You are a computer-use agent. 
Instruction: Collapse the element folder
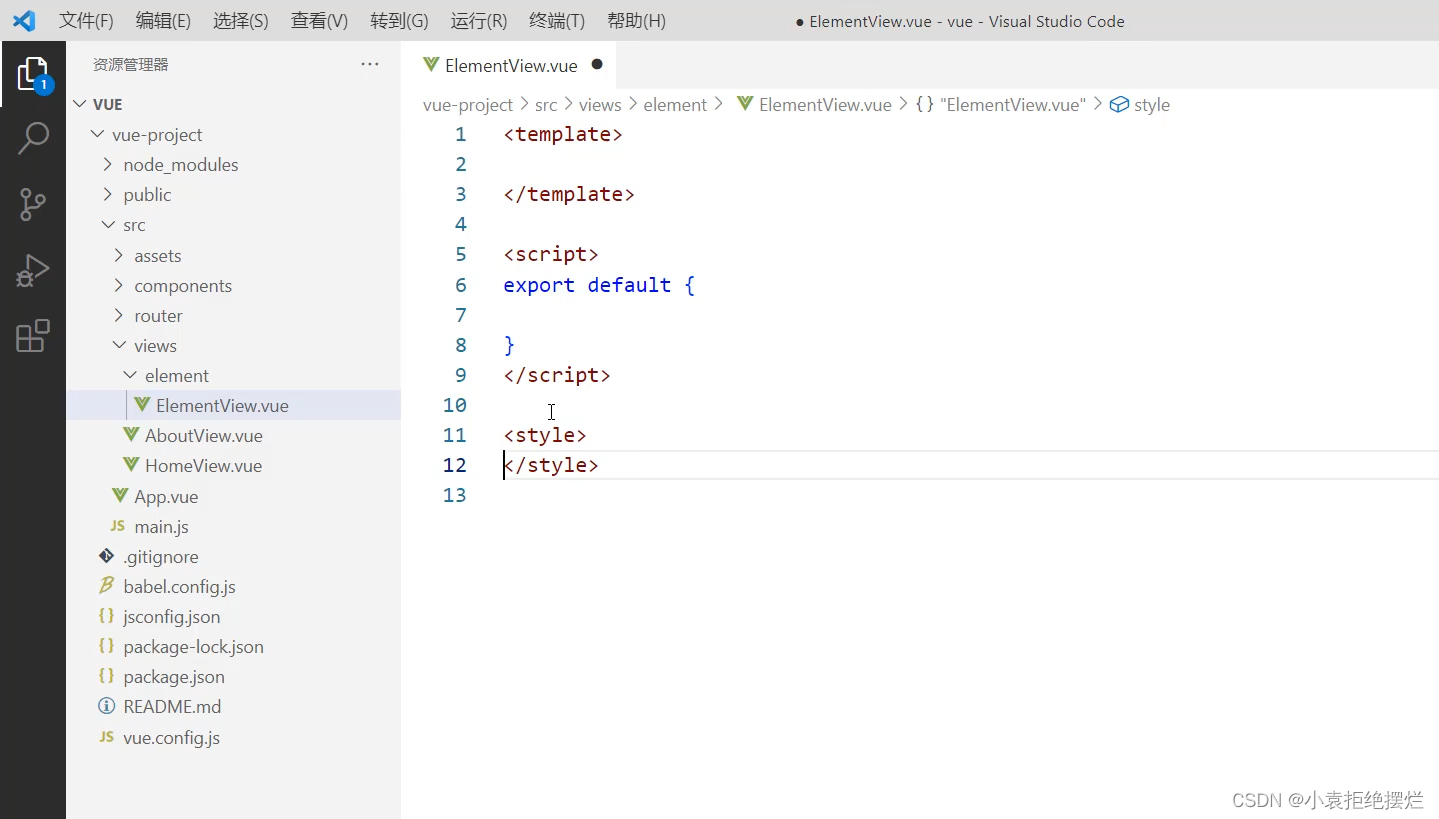130,375
